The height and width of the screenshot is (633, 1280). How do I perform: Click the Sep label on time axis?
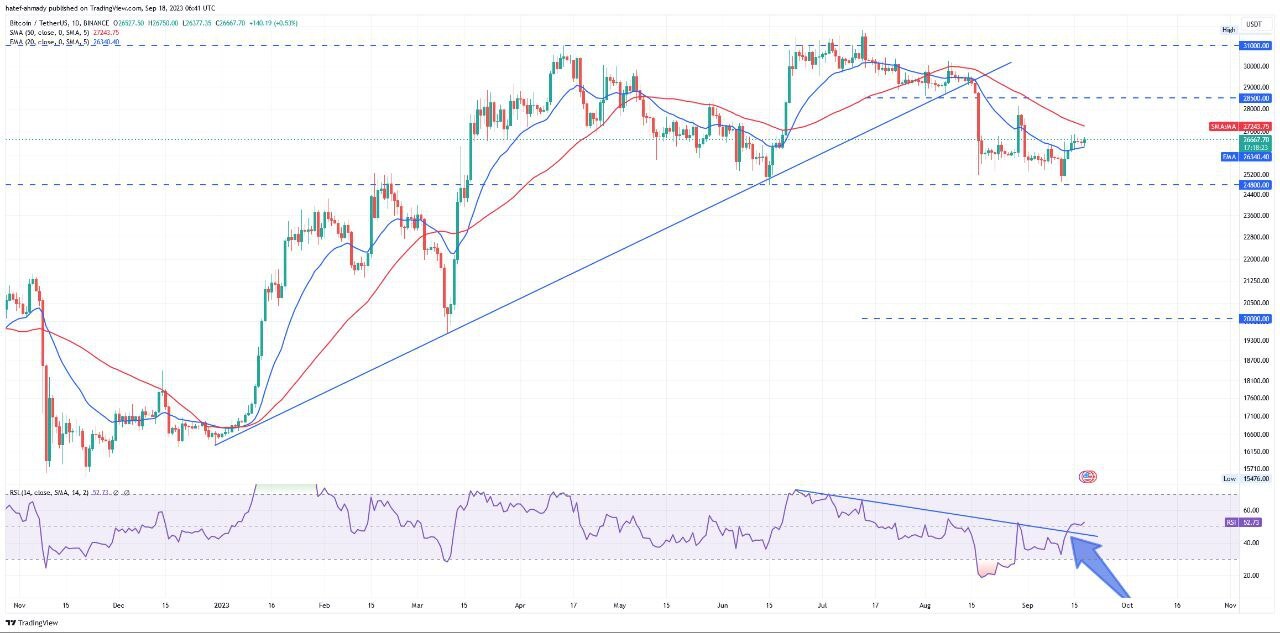pyautogui.click(x=1026, y=606)
